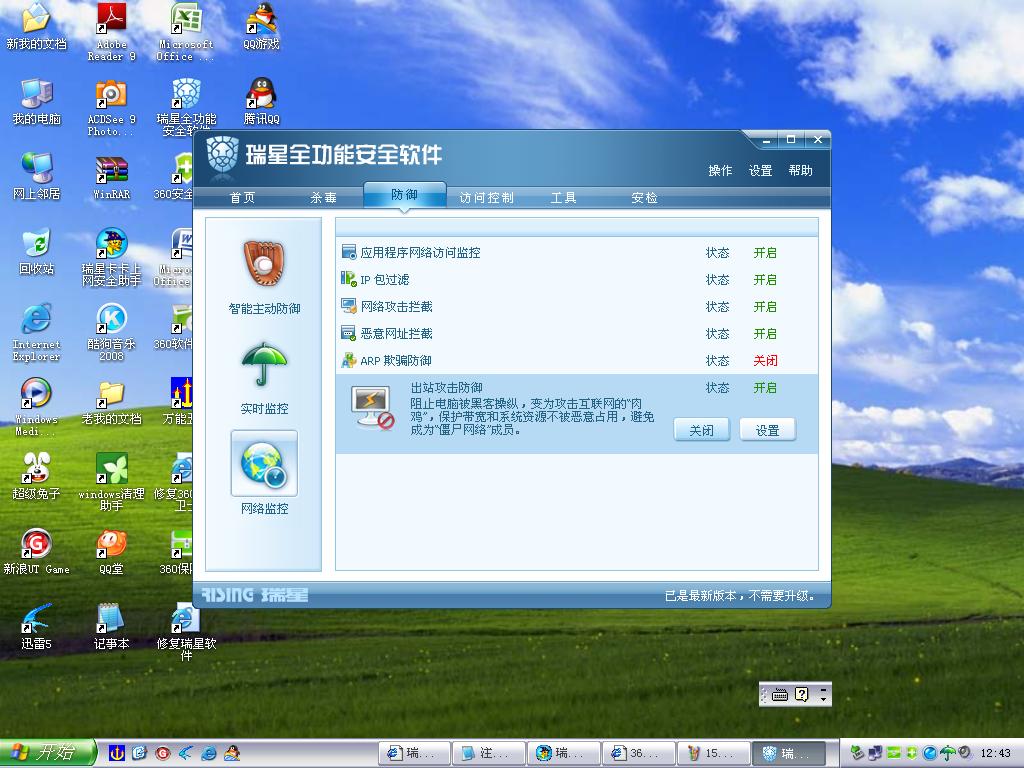This screenshot has width=1024, height=768.
Task: Click the 开始 Start button
Action: click(47, 752)
